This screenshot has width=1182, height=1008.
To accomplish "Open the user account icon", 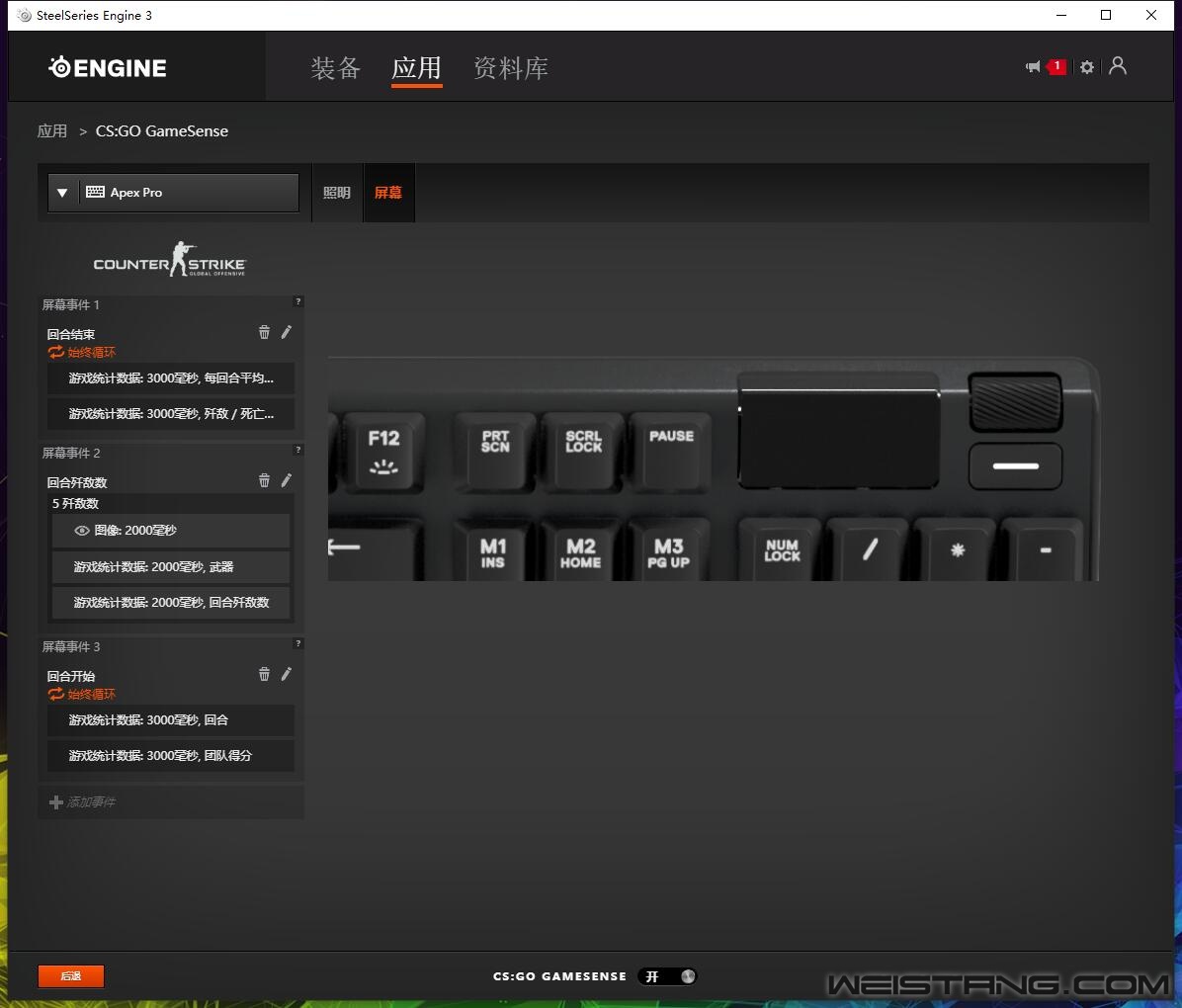I will point(1118,65).
